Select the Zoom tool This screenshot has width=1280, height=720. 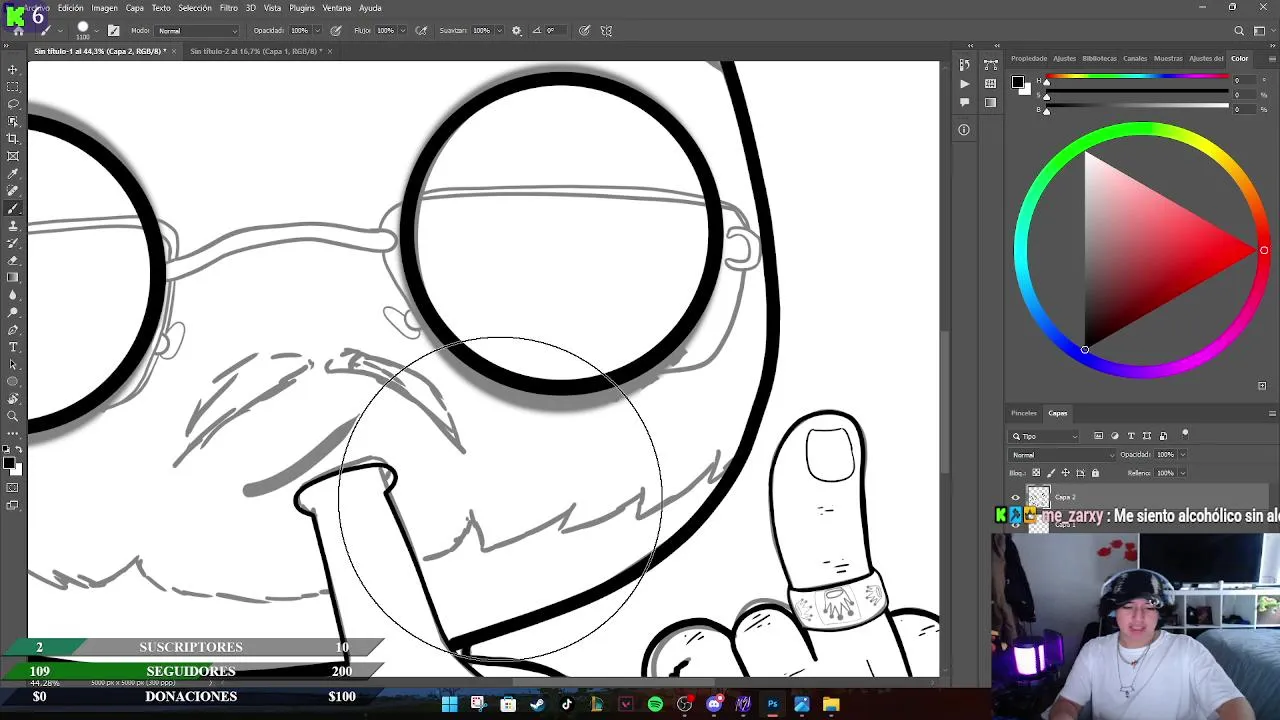pyautogui.click(x=13, y=416)
